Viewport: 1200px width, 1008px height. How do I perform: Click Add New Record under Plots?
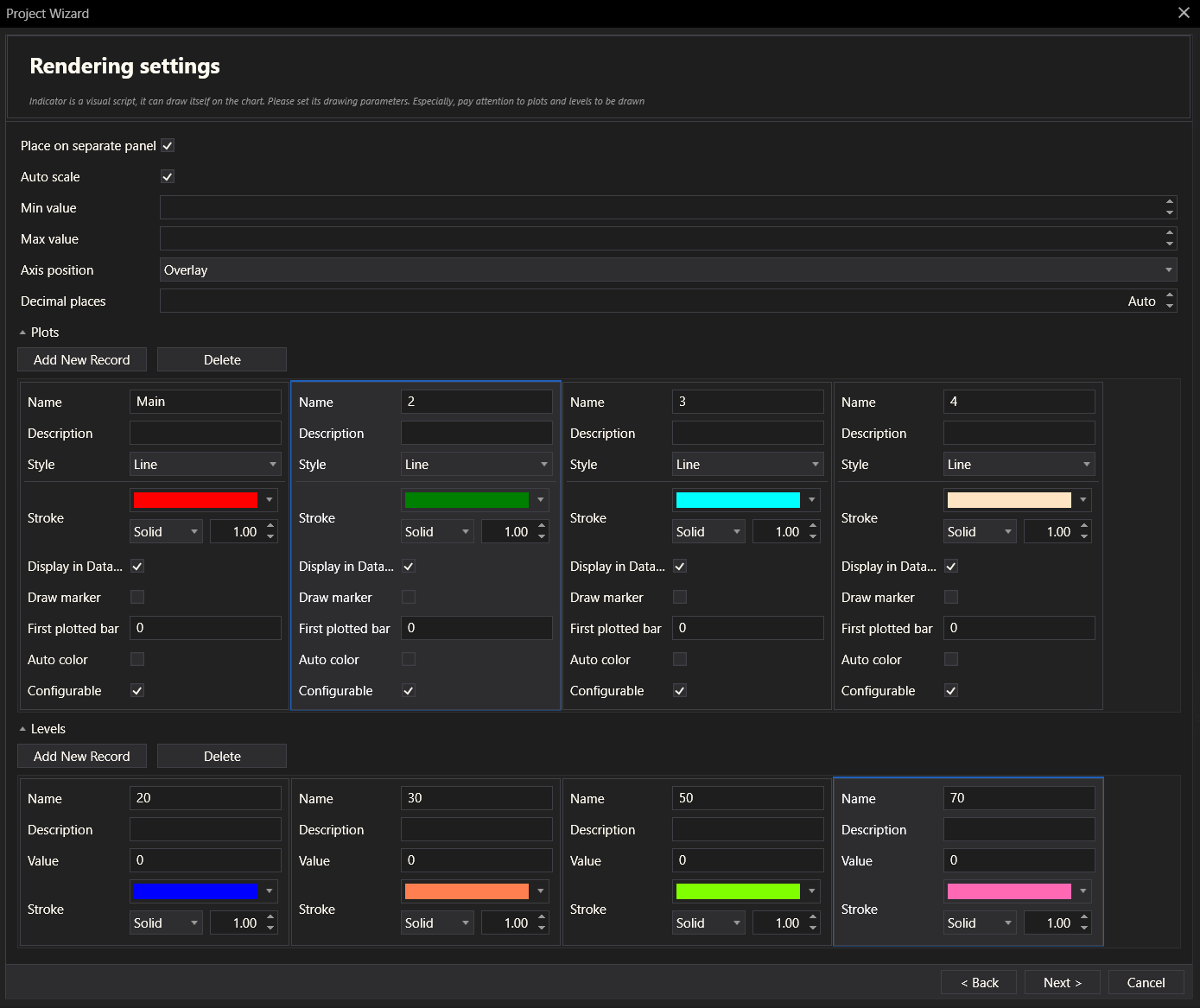[82, 360]
